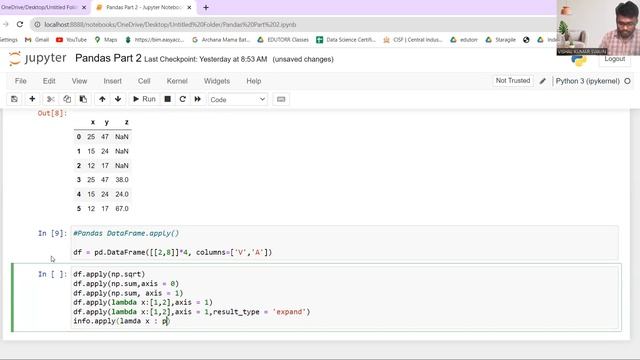
Task: Open the Help menu
Action: click(x=253, y=81)
